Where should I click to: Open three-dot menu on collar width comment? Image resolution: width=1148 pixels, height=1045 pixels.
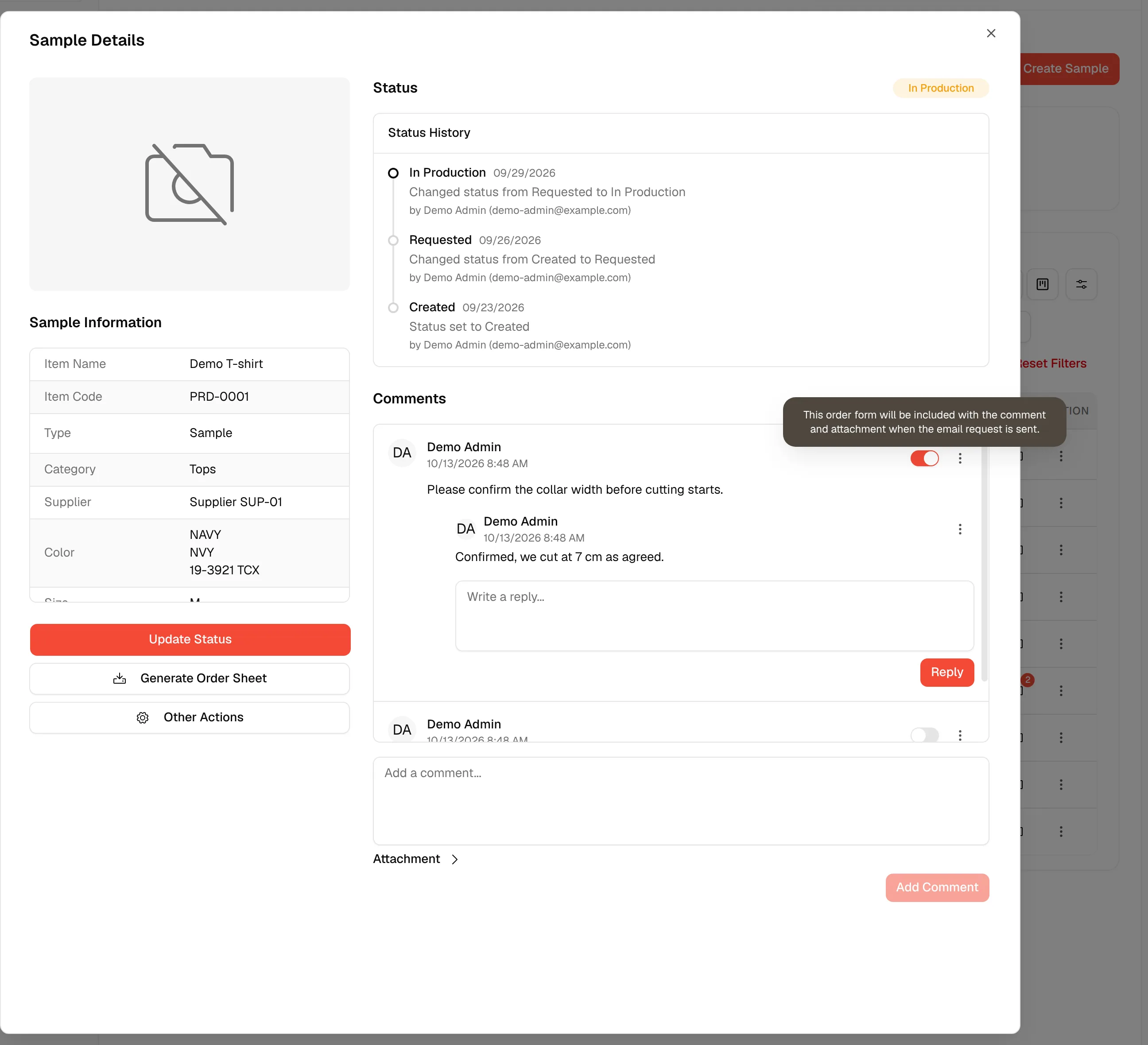point(960,458)
